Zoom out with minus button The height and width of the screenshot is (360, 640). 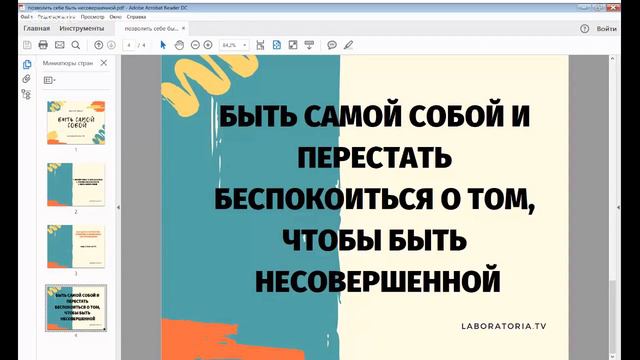(x=195, y=45)
